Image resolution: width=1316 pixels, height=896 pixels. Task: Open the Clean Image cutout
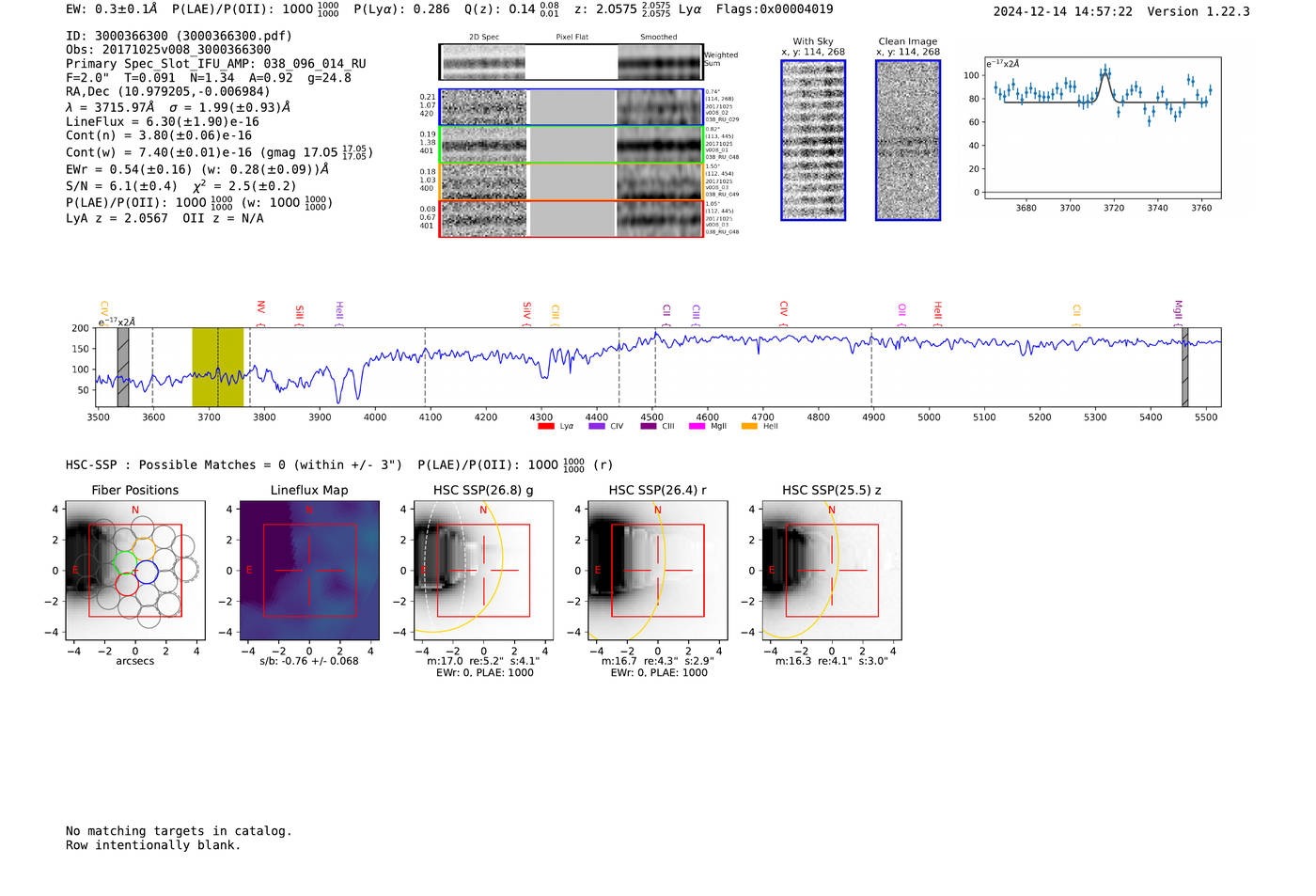tap(908, 140)
